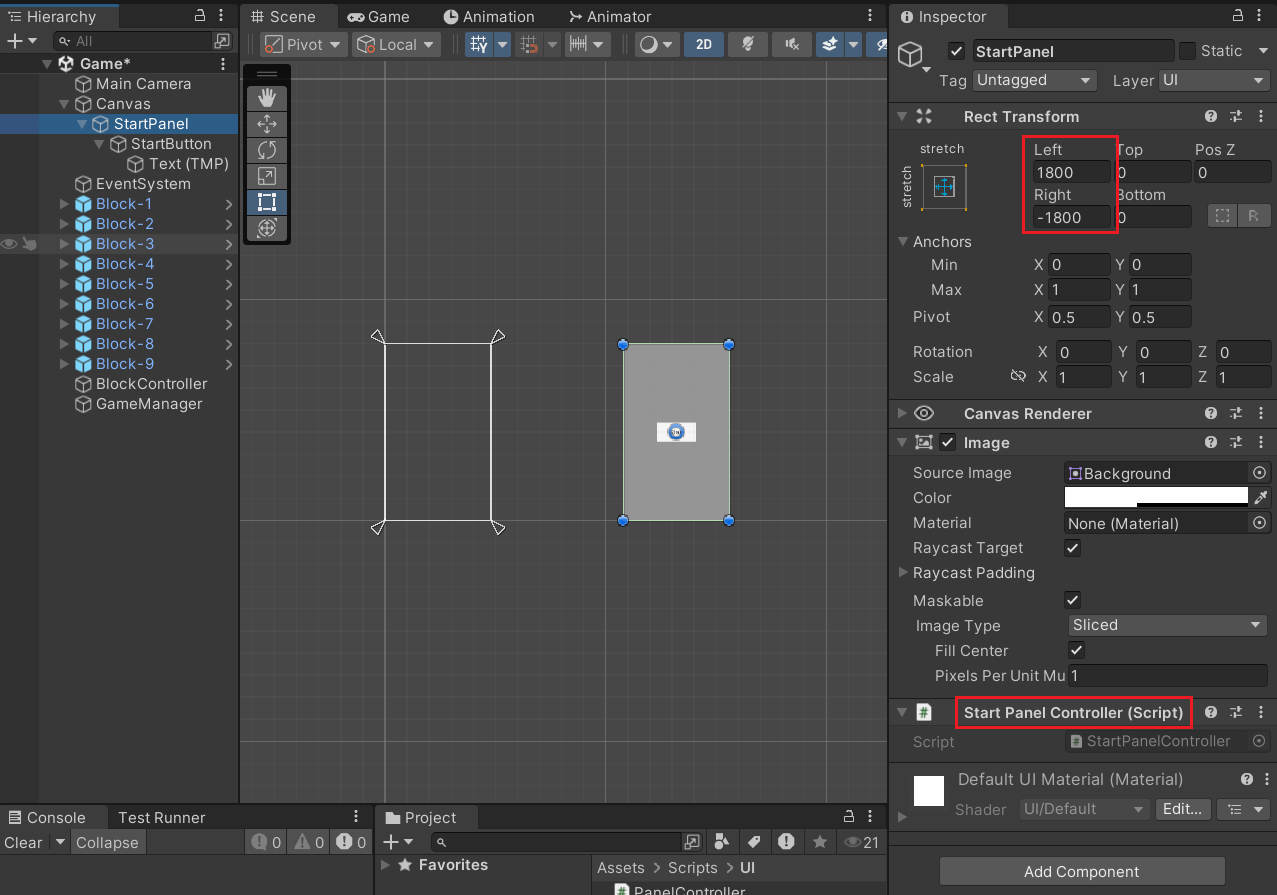Select the Rotate tool in scene overlay
The height and width of the screenshot is (895, 1277).
click(267, 150)
